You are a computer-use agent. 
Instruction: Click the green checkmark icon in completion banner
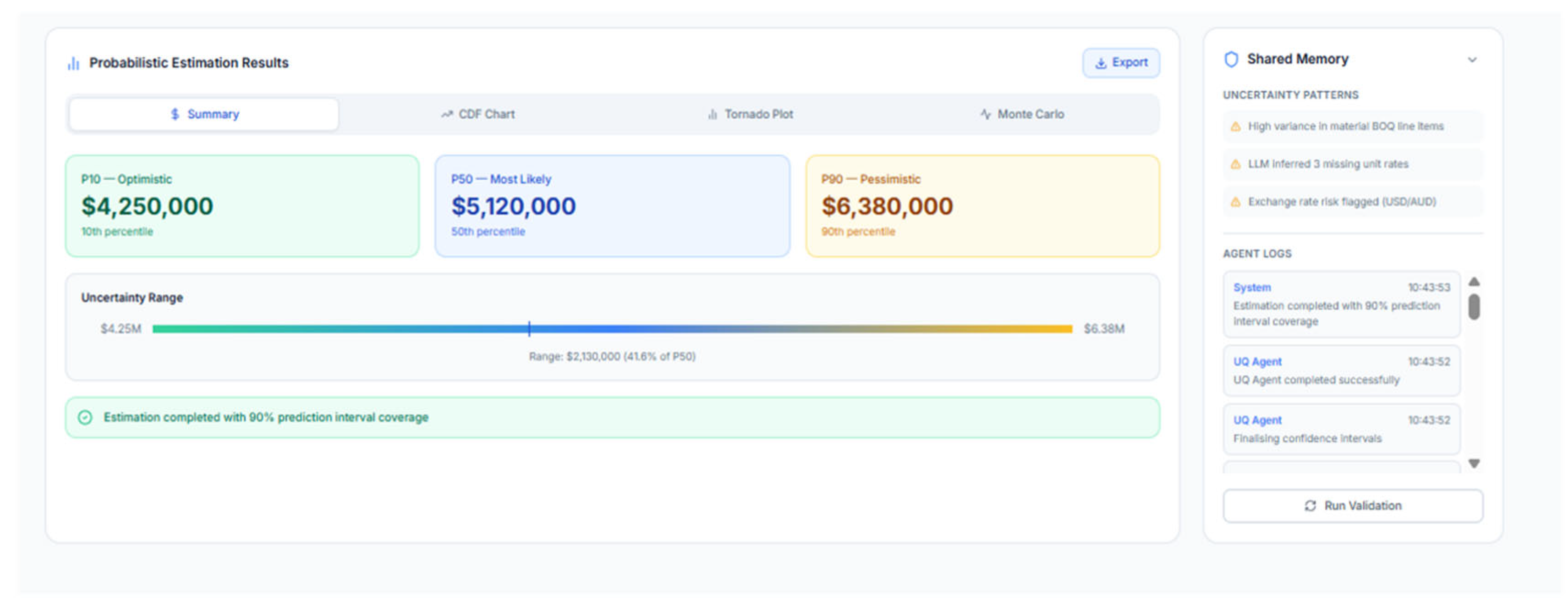click(x=85, y=418)
